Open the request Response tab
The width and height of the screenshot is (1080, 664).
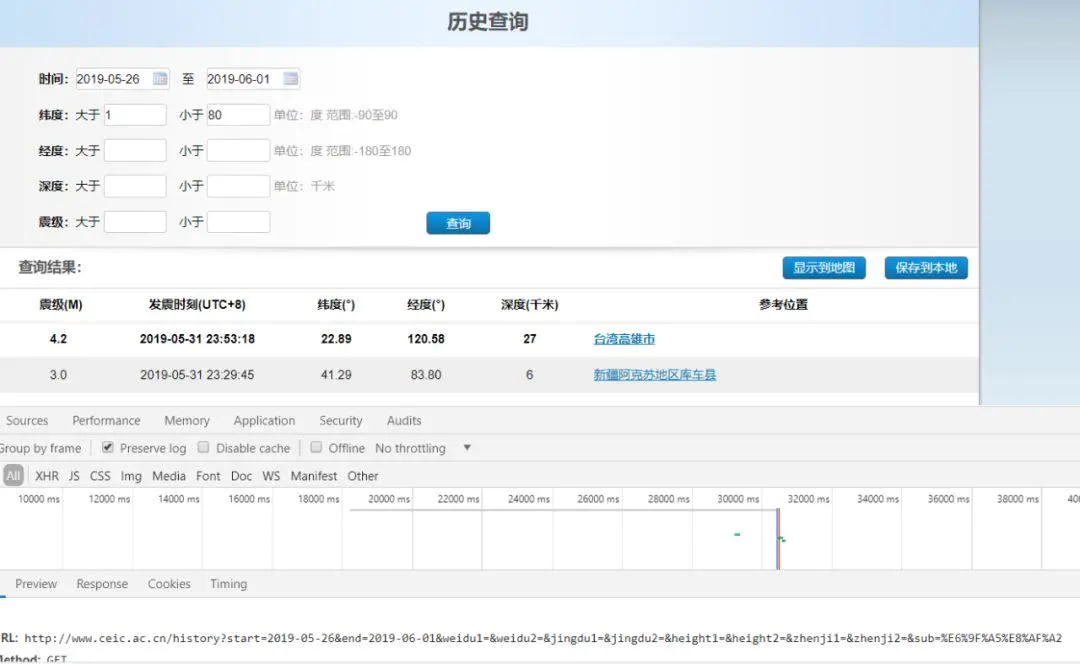coord(102,583)
